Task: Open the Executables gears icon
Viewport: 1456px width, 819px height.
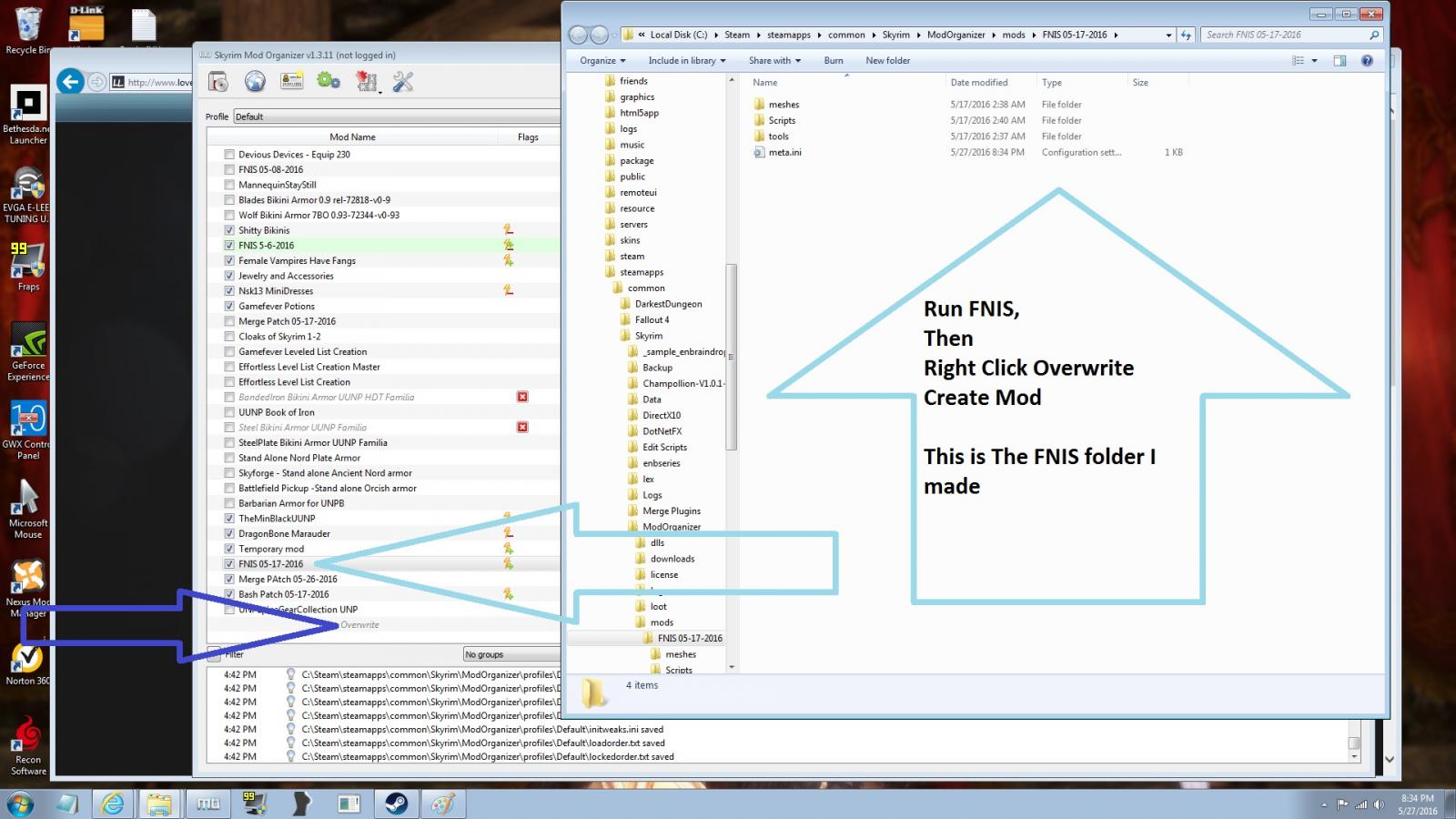Action: [329, 82]
